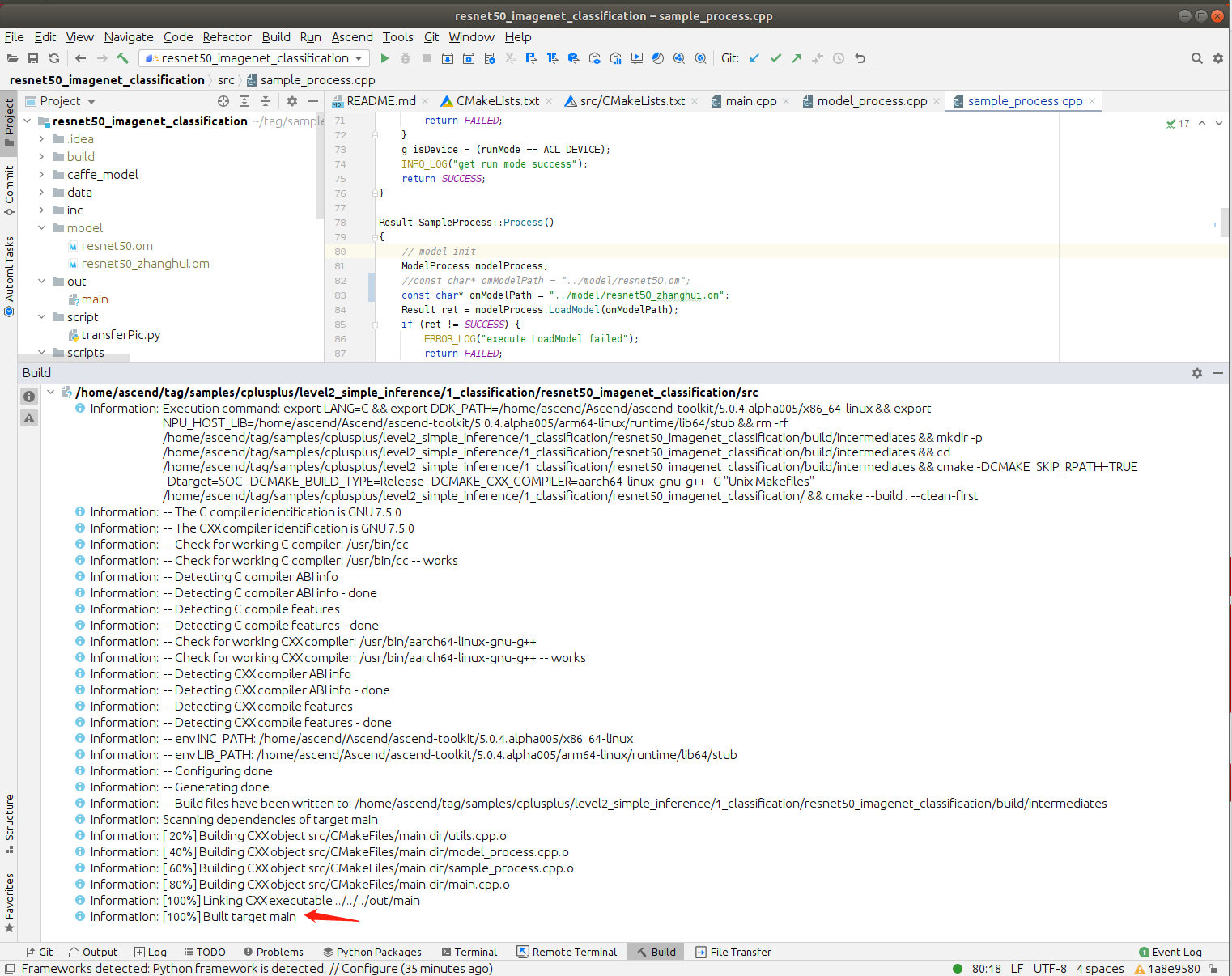Open the Event Log button
The image size is (1232, 976).
[1170, 952]
